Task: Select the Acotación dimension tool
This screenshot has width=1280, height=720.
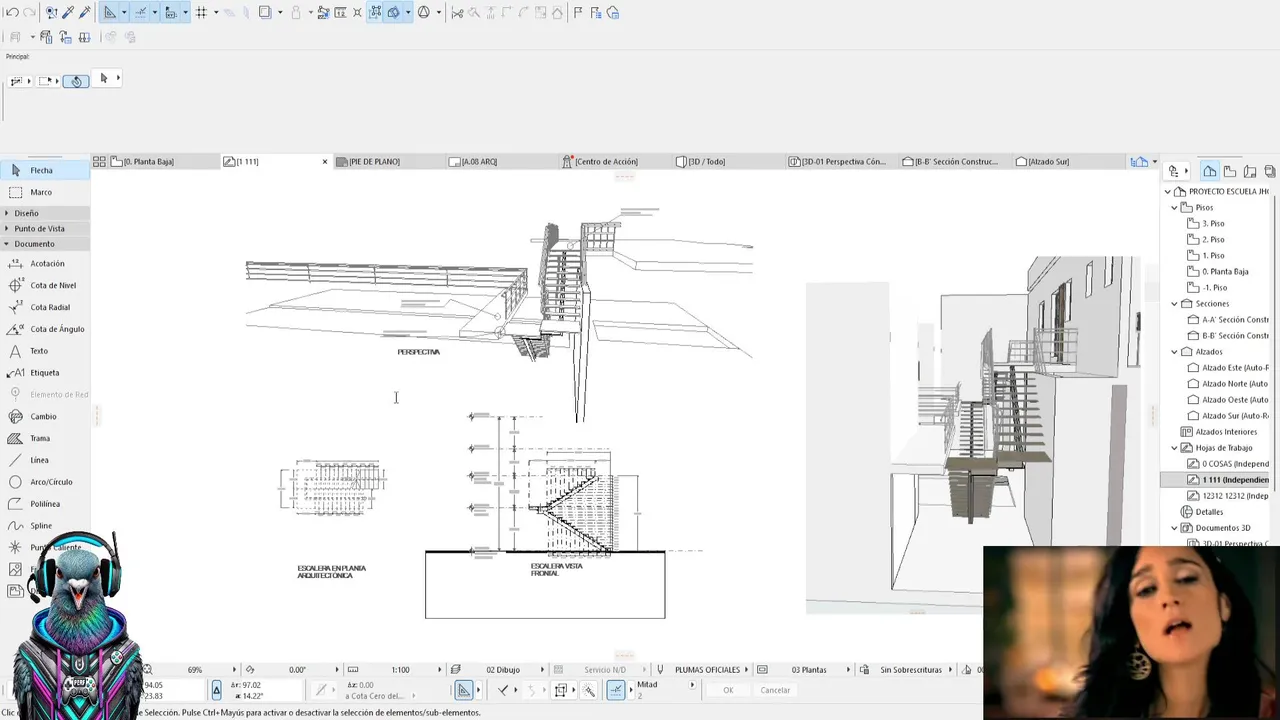Action: point(45,264)
